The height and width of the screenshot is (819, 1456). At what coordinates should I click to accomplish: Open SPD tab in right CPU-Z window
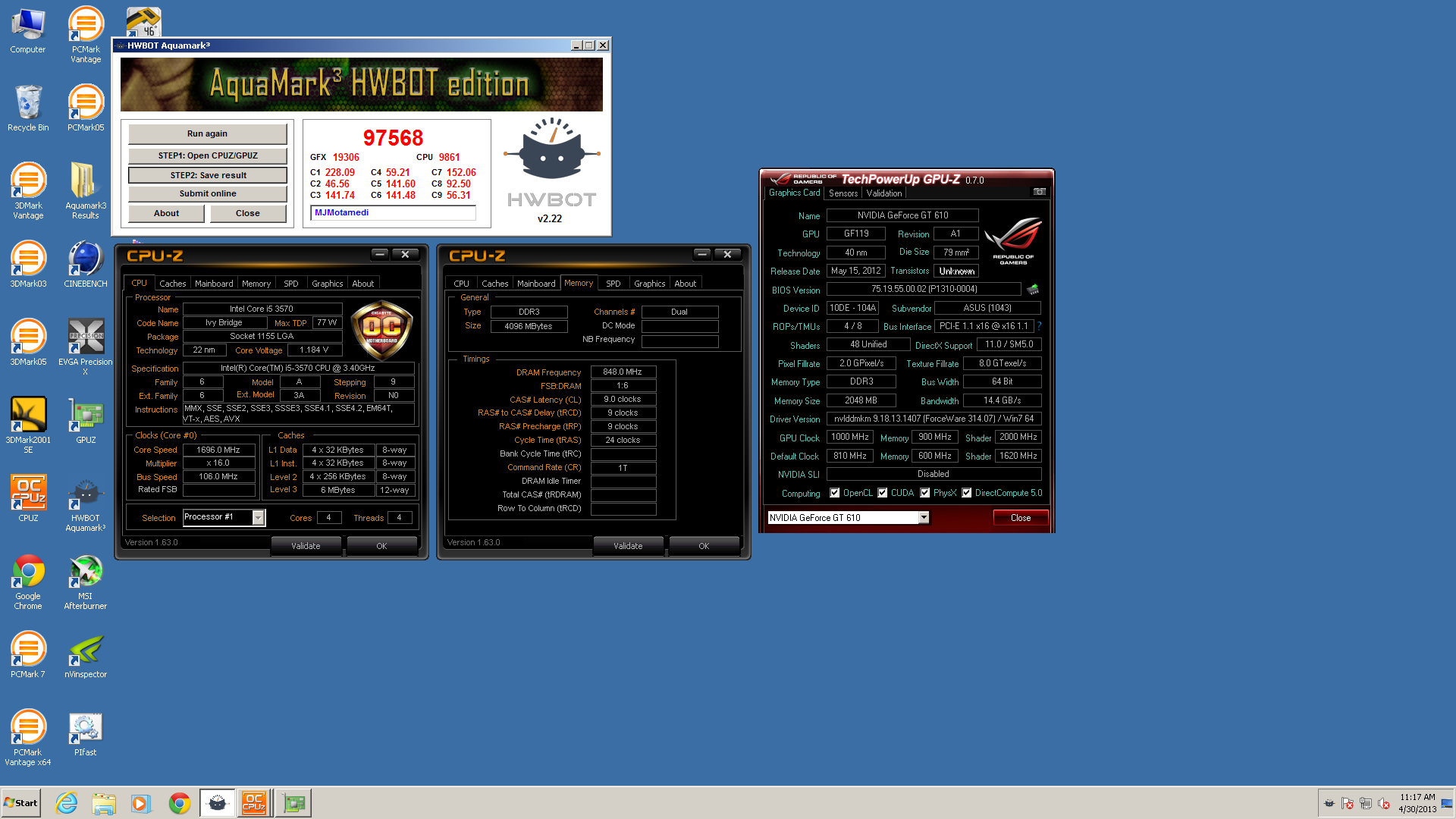click(613, 284)
